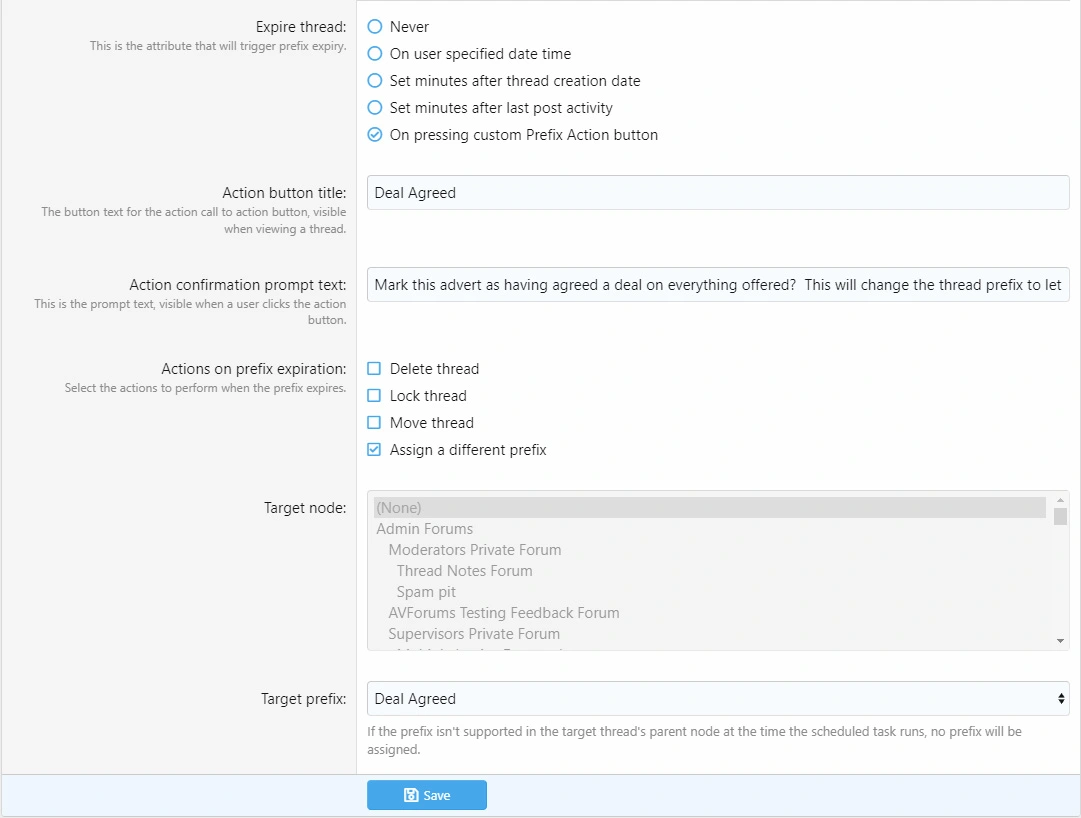Open the Target prefix dropdown

[718, 699]
